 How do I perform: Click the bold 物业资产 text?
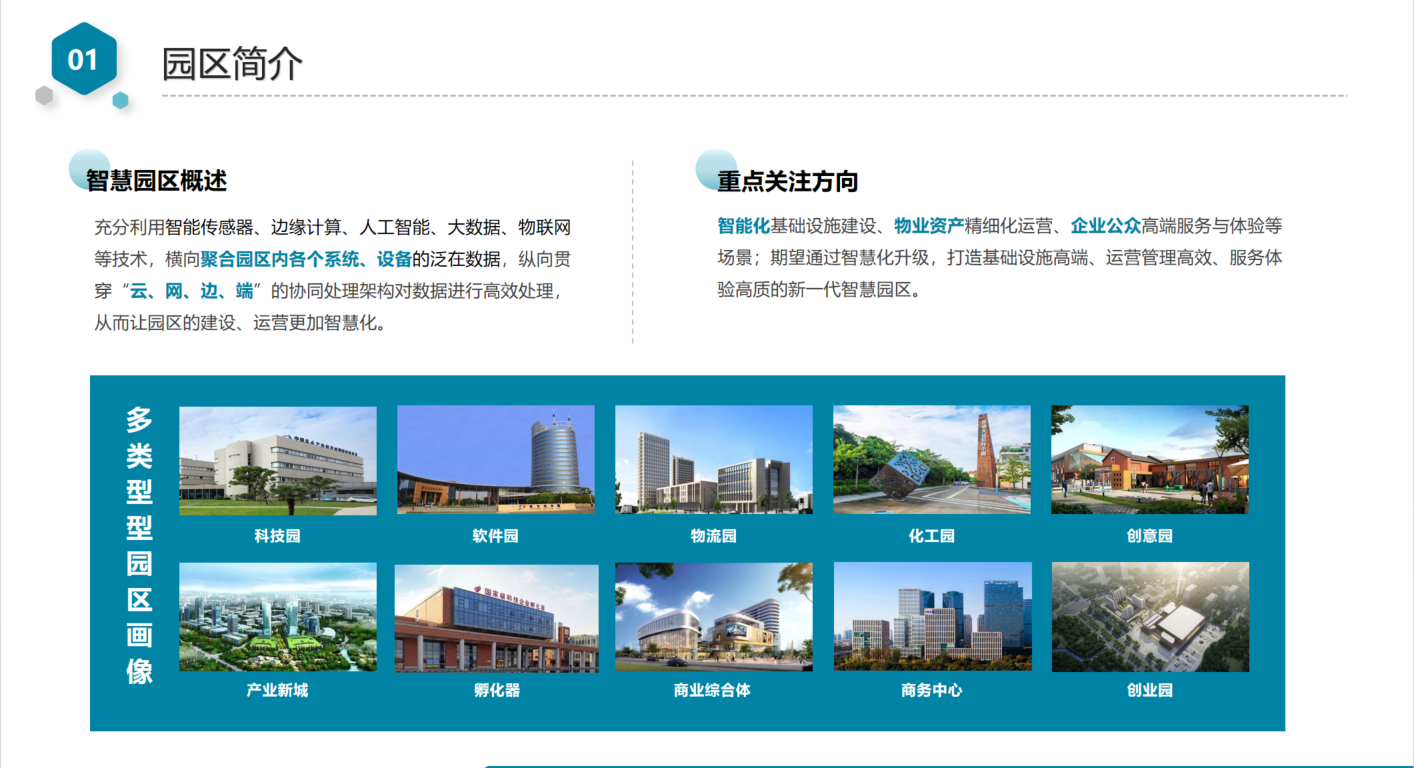click(929, 225)
